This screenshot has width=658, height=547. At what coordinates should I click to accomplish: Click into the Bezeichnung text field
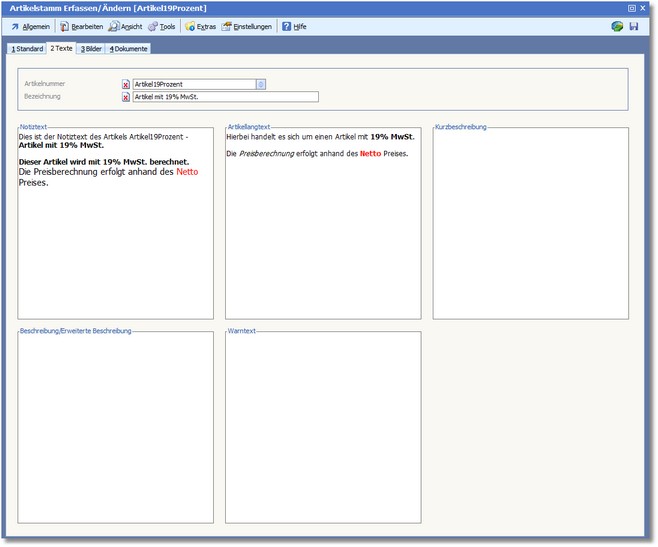225,98
